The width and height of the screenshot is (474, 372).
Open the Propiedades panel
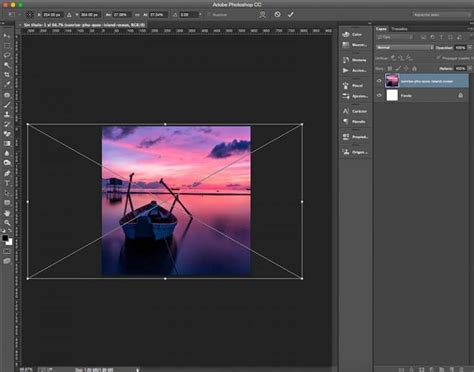[355, 137]
